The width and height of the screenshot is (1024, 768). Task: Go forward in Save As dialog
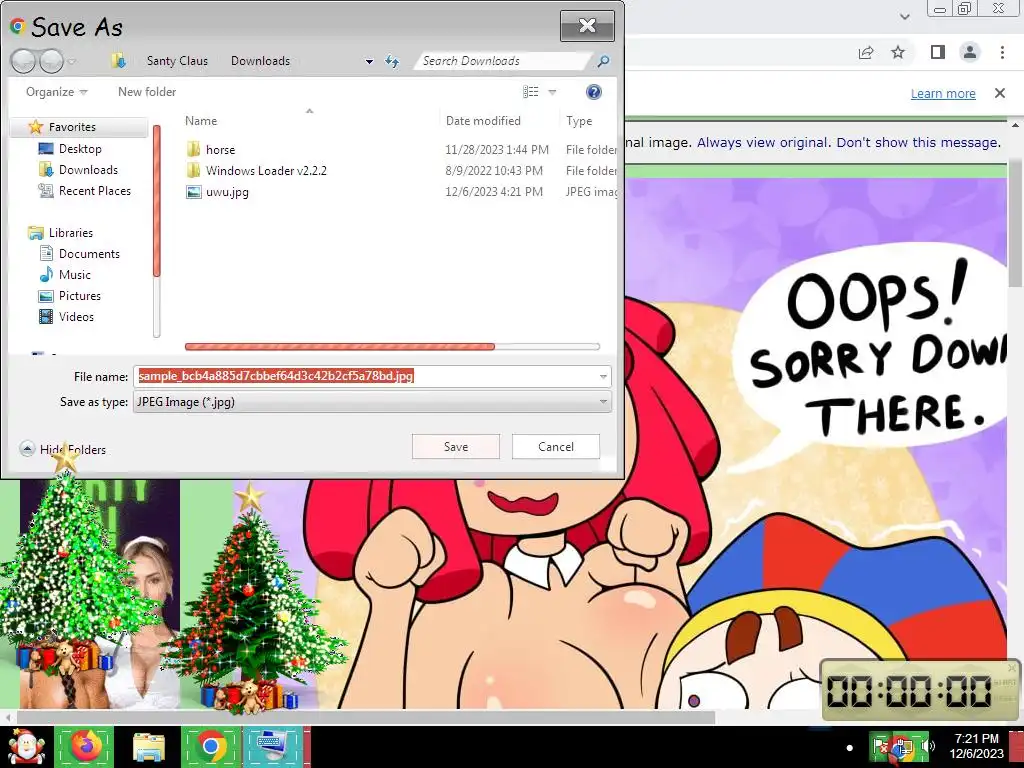point(51,61)
